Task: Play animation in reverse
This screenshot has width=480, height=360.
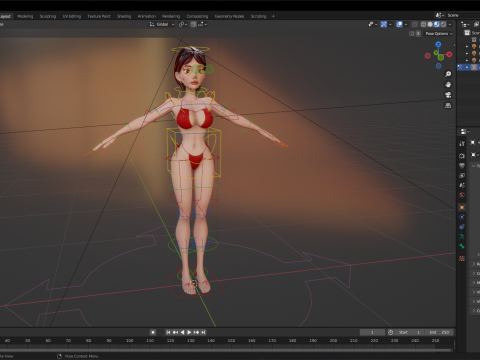Action: tap(182, 332)
